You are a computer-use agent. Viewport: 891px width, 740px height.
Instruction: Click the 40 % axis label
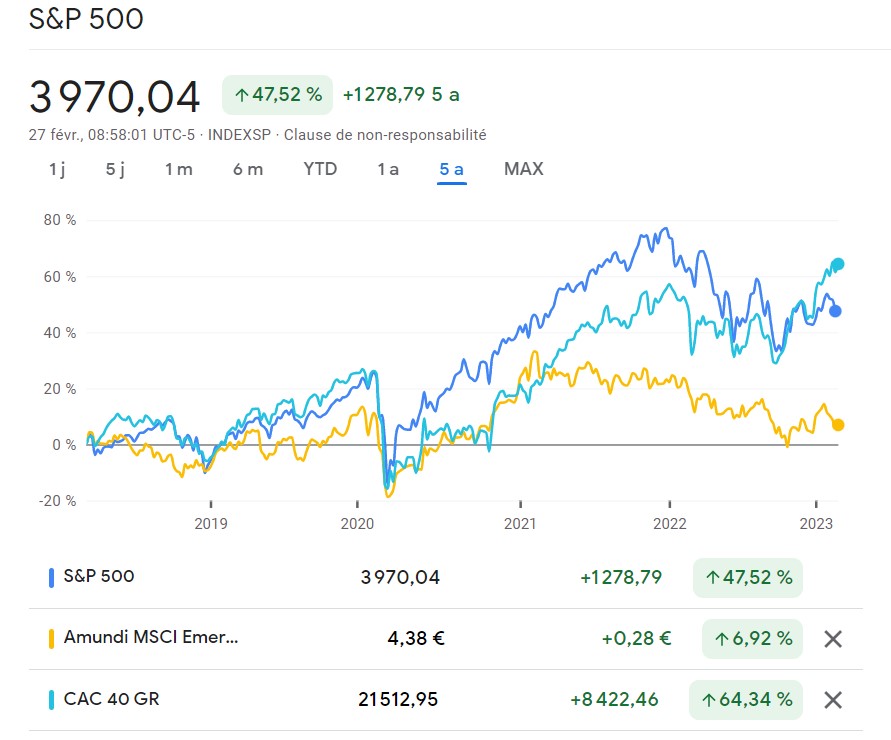60,332
